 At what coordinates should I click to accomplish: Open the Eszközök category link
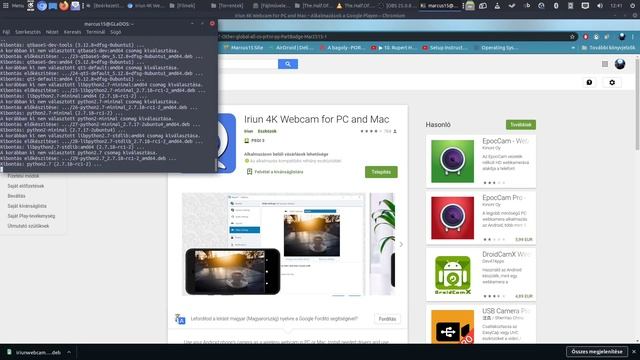[267, 131]
